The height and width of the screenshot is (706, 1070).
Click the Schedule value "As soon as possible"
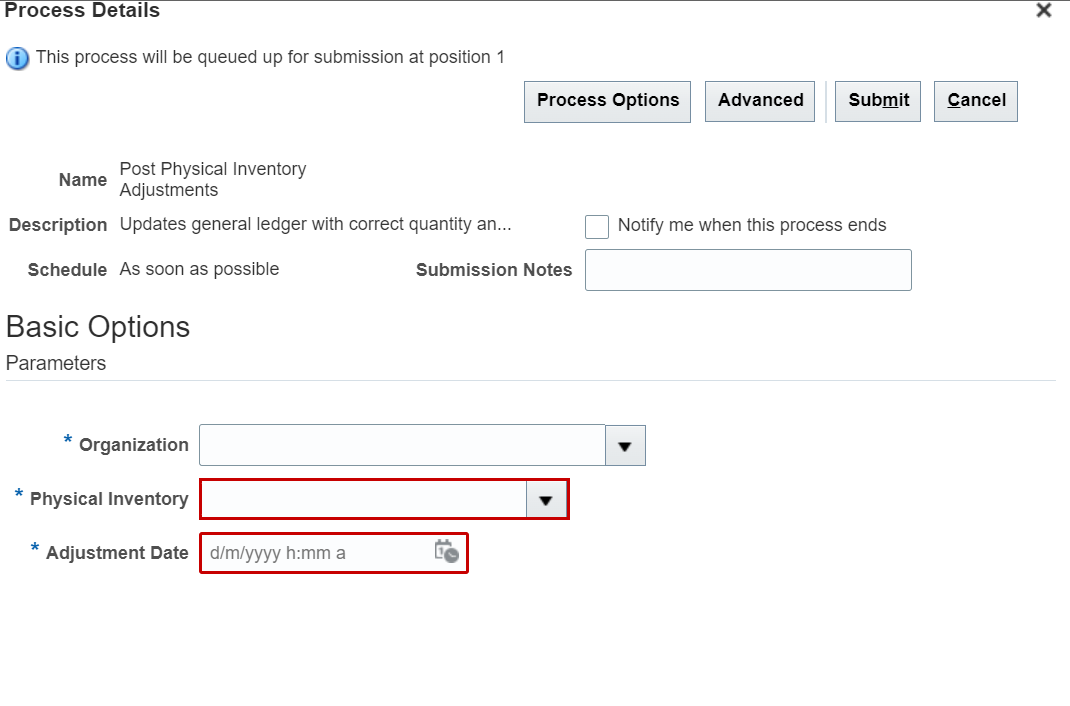click(x=199, y=269)
